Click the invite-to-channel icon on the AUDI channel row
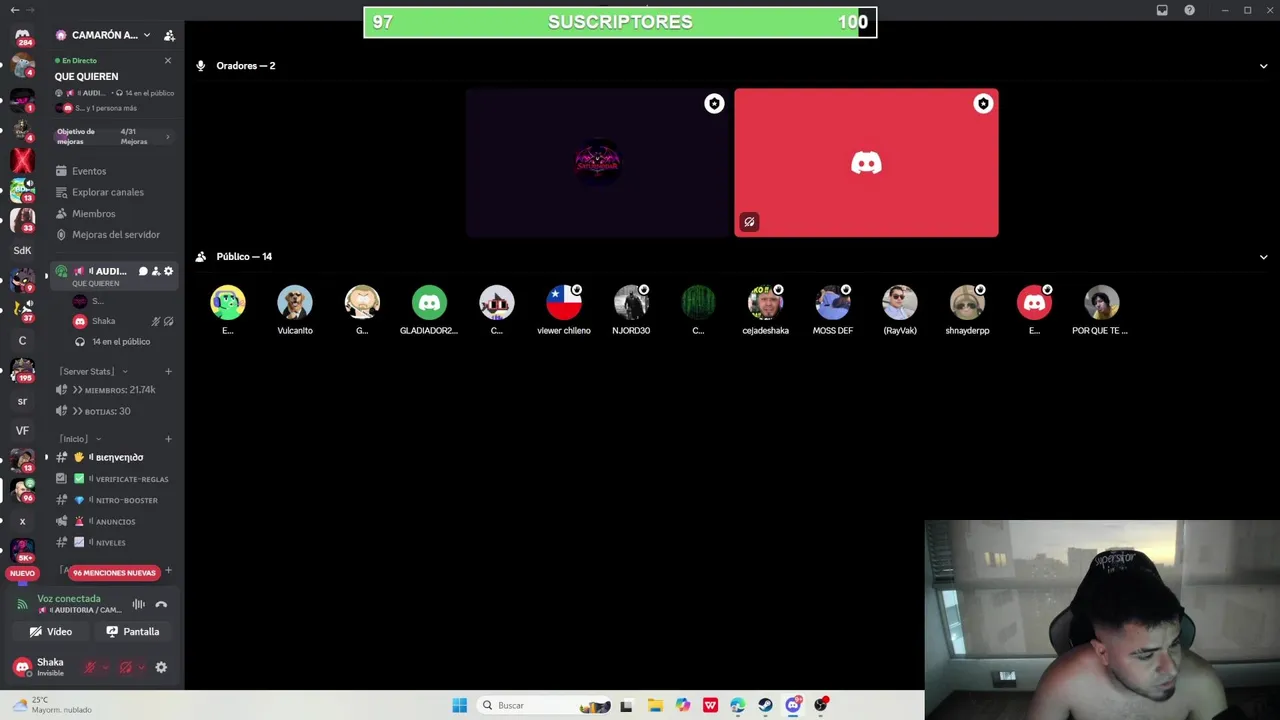The width and height of the screenshot is (1280, 720). coord(155,271)
